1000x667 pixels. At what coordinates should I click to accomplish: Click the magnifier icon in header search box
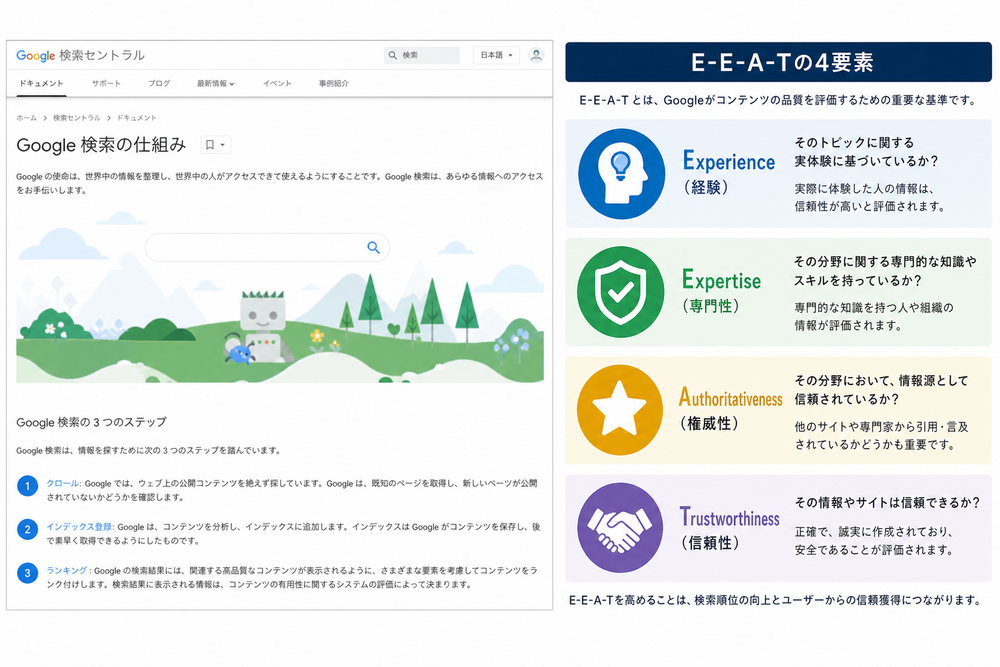[x=393, y=55]
